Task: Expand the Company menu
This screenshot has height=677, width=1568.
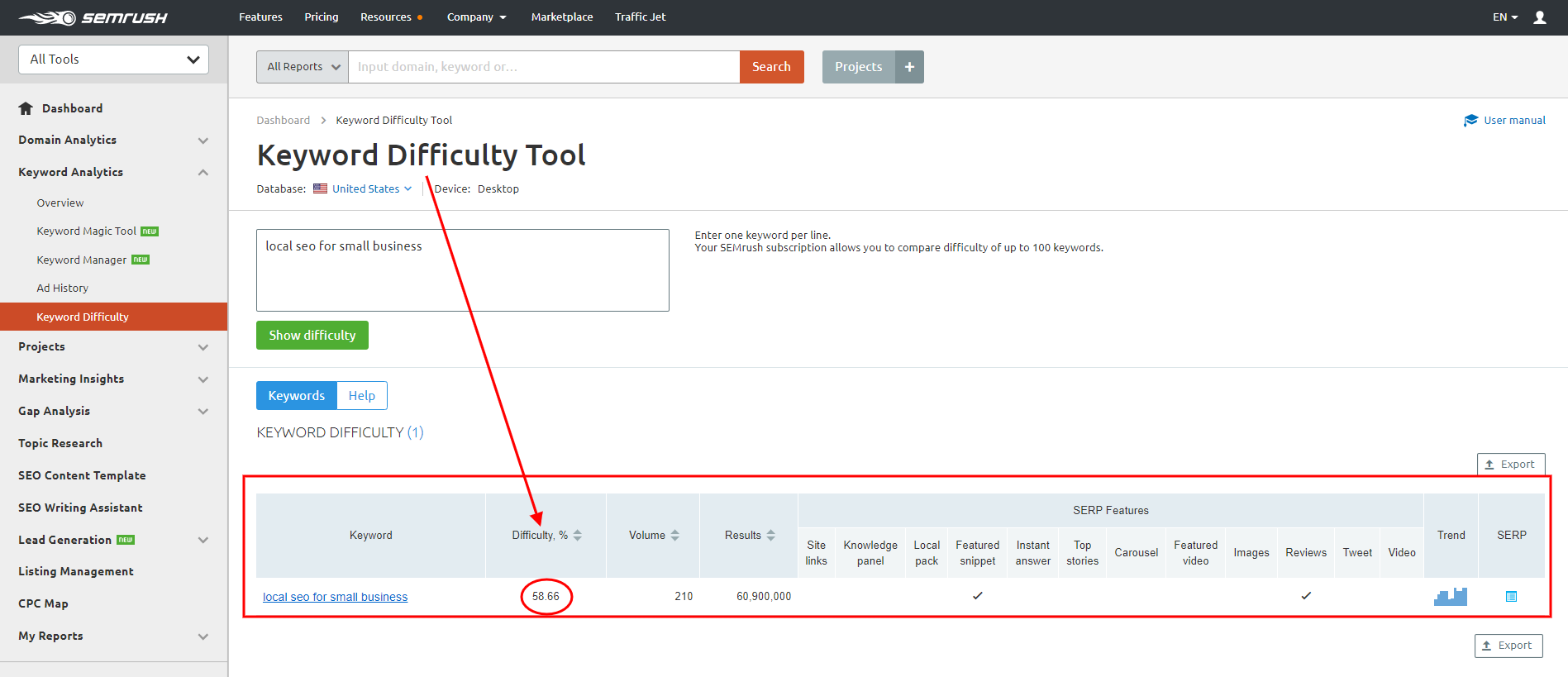Action: [476, 17]
